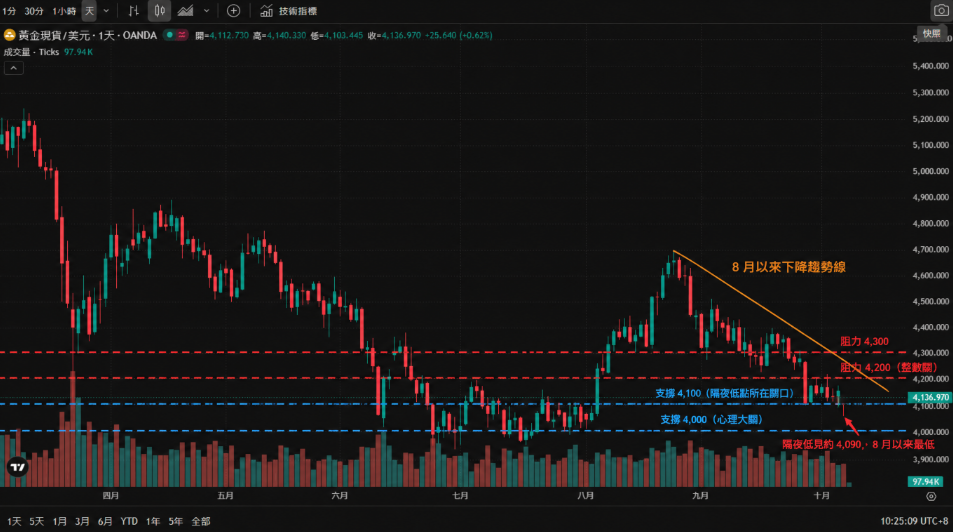Collapse the indicator legend with the up arrow
The width and height of the screenshot is (953, 532).
(13, 68)
